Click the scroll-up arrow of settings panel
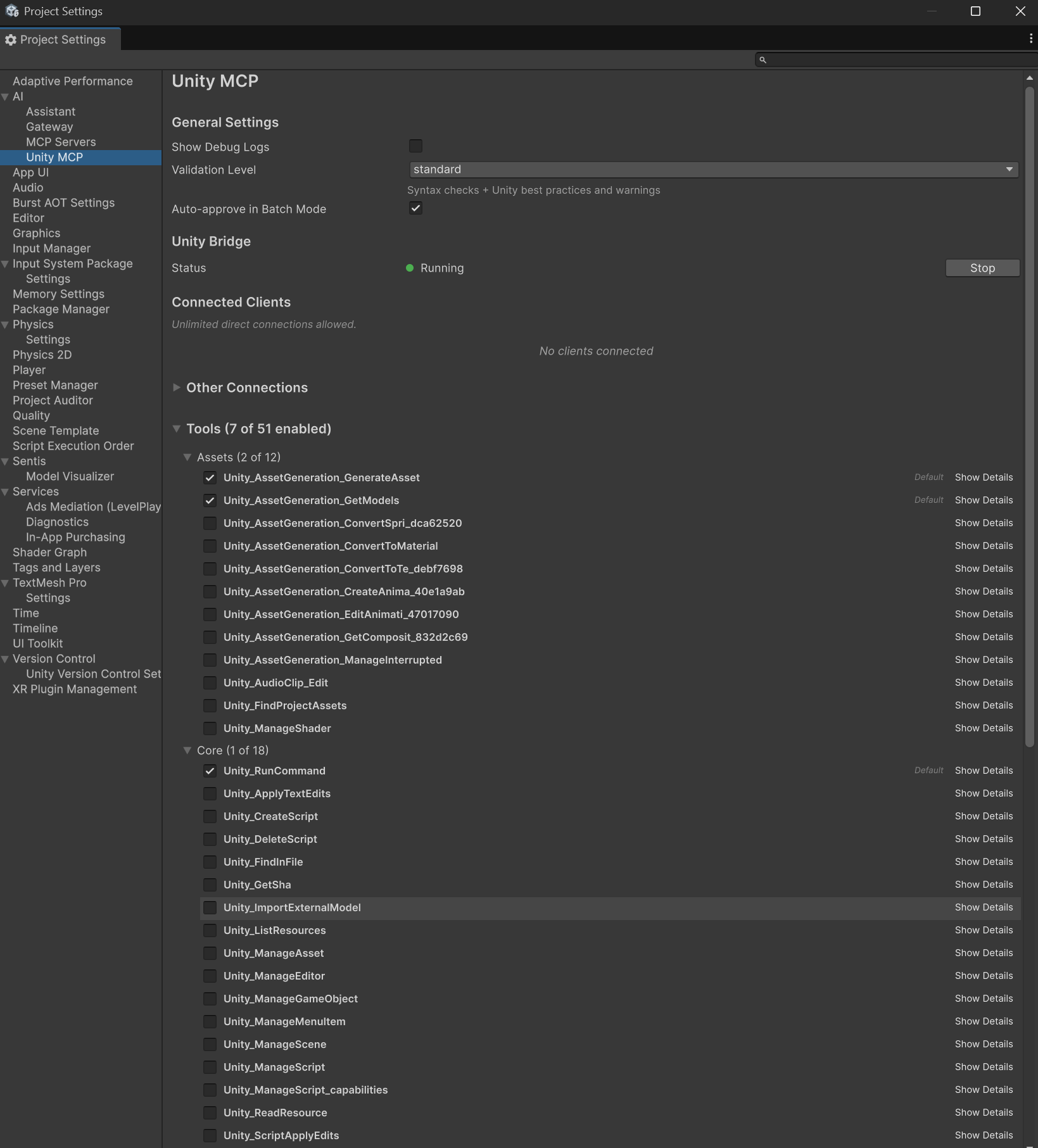Screen dimensions: 1038x1148 coord(1030,78)
